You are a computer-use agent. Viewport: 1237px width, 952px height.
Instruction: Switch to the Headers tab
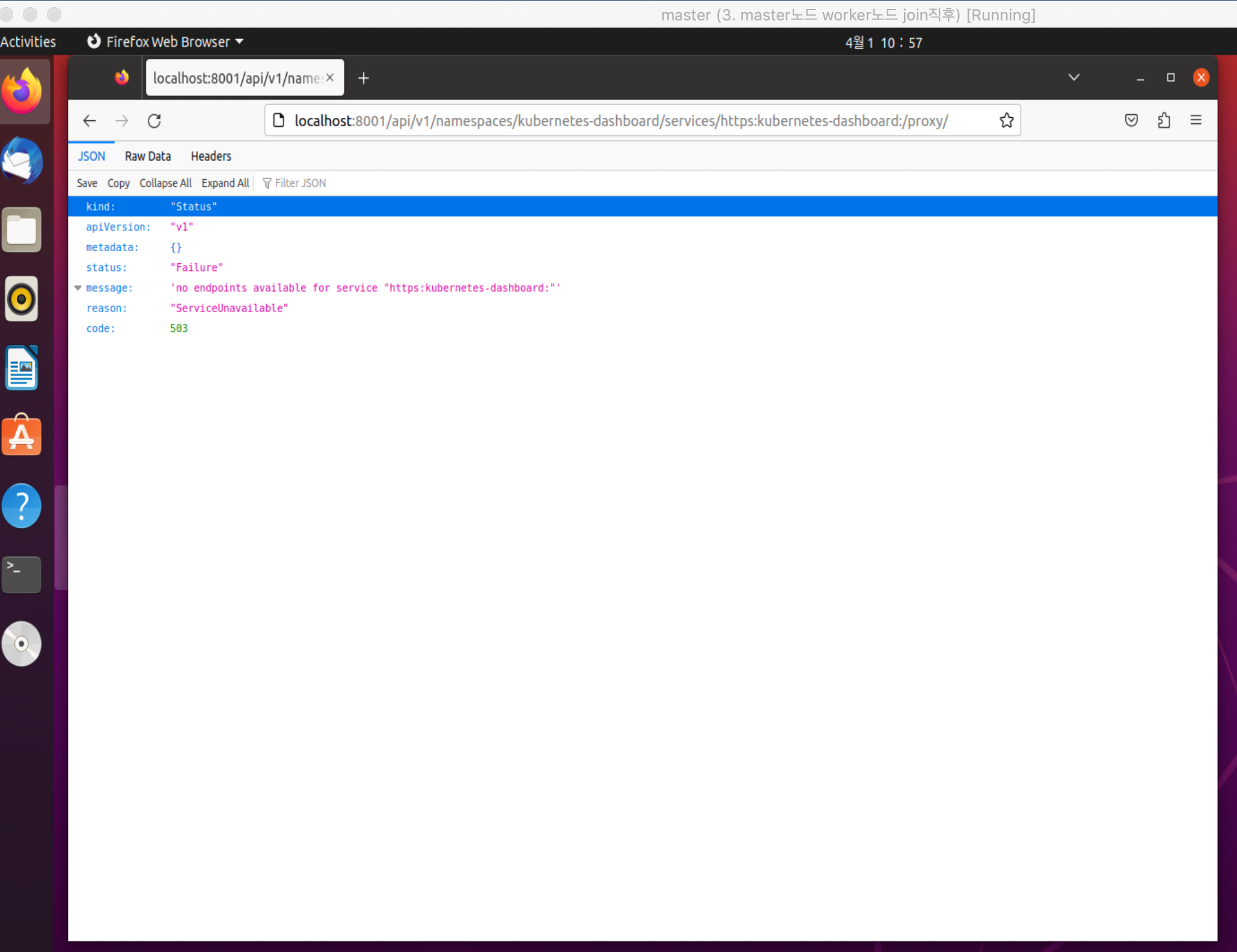pos(211,156)
